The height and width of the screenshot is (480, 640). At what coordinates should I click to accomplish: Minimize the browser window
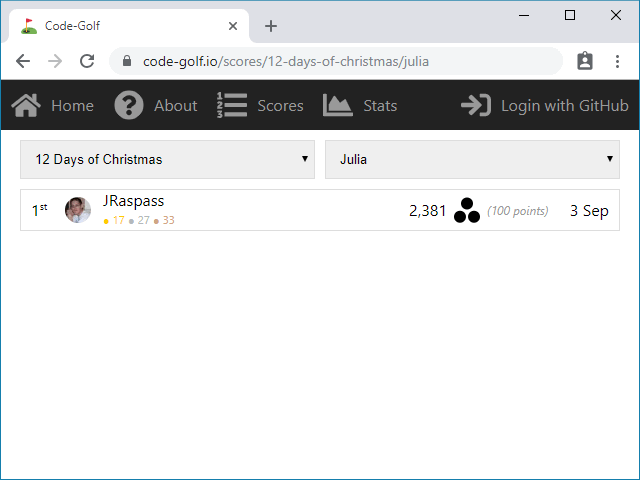click(x=524, y=16)
